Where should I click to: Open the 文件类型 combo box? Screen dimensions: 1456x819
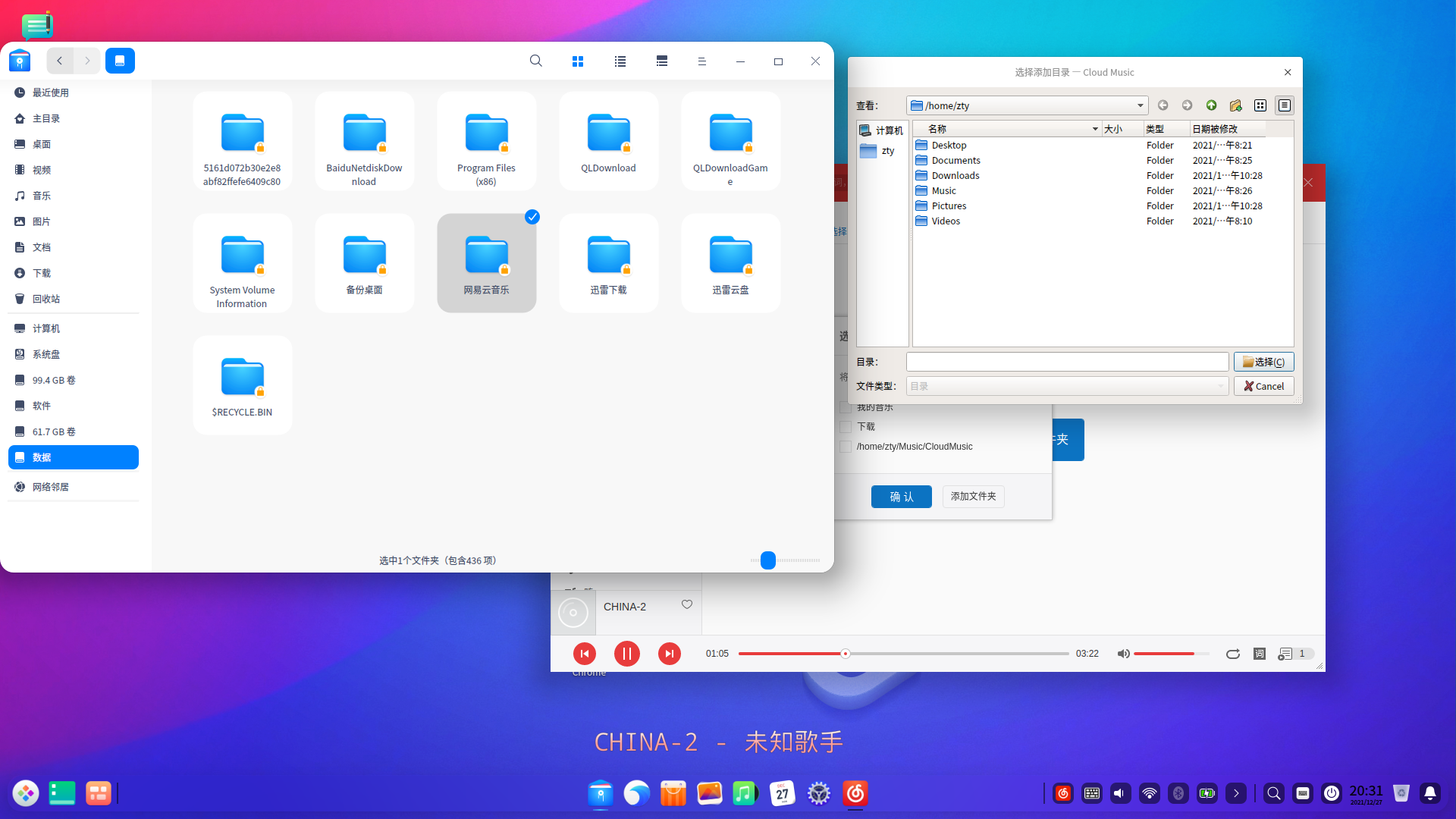(1067, 386)
